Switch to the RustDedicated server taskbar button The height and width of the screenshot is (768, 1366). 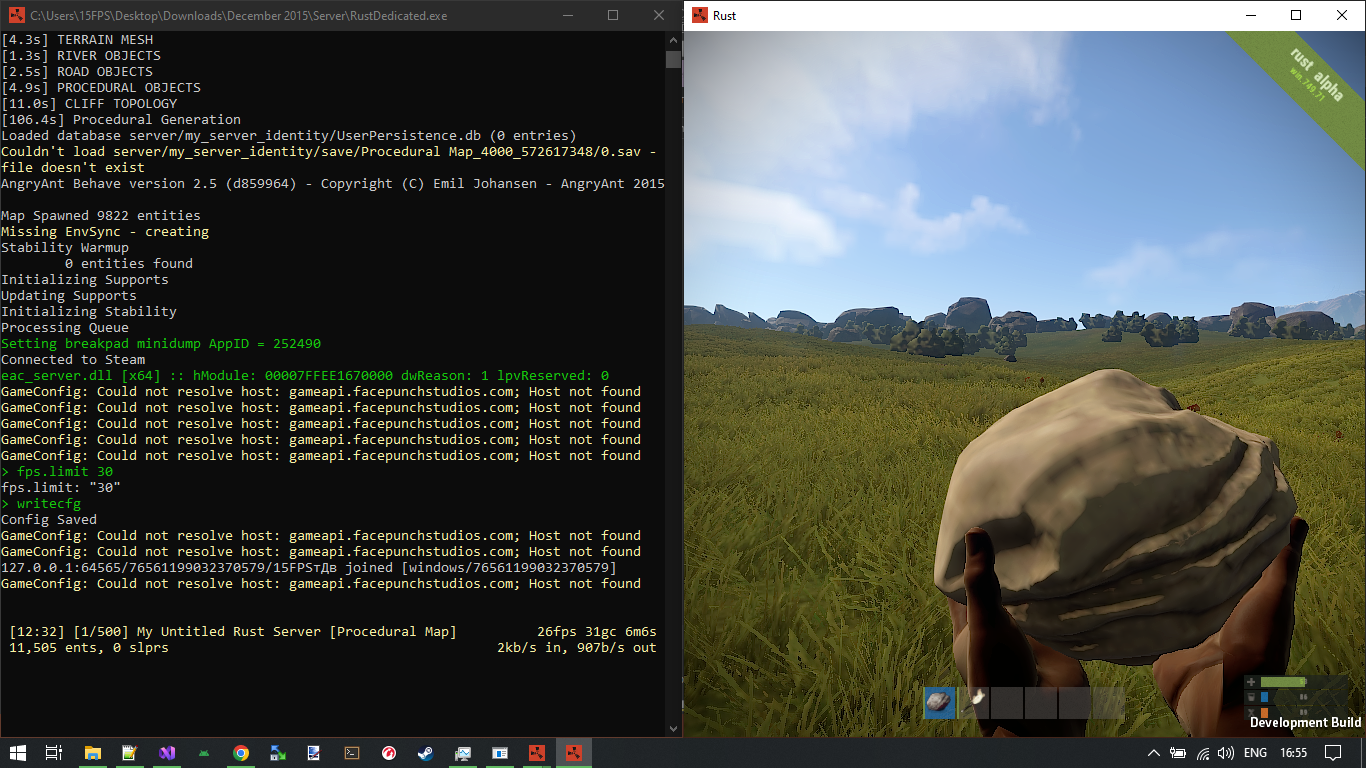point(537,753)
